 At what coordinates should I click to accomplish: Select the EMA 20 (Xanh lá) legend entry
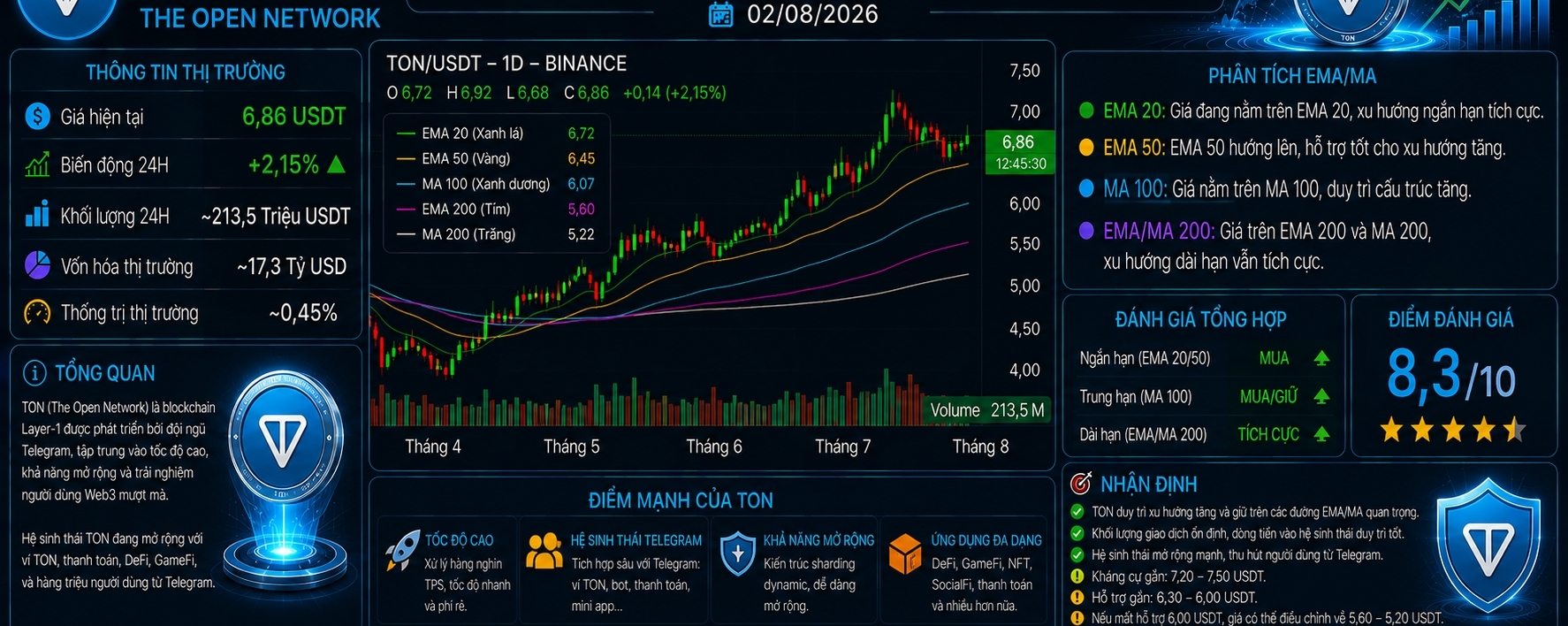[496, 134]
